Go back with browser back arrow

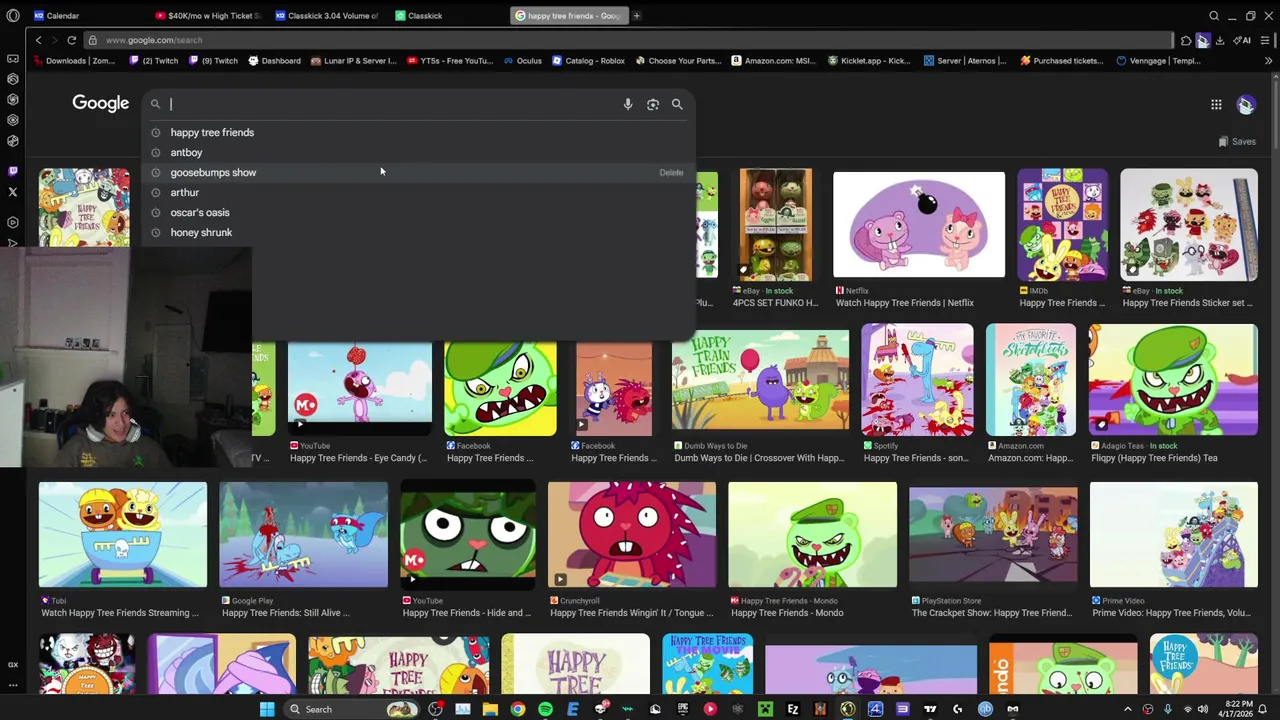click(38, 40)
